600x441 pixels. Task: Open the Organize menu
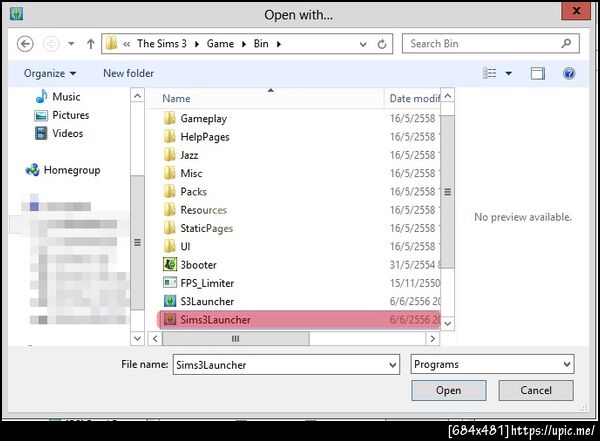click(x=50, y=73)
